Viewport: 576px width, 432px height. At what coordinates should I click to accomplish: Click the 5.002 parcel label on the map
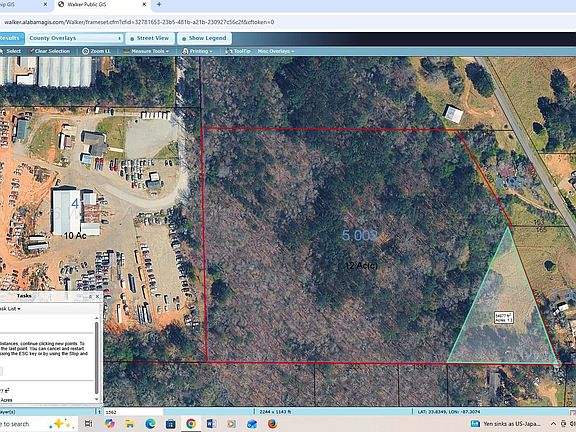tap(360, 235)
